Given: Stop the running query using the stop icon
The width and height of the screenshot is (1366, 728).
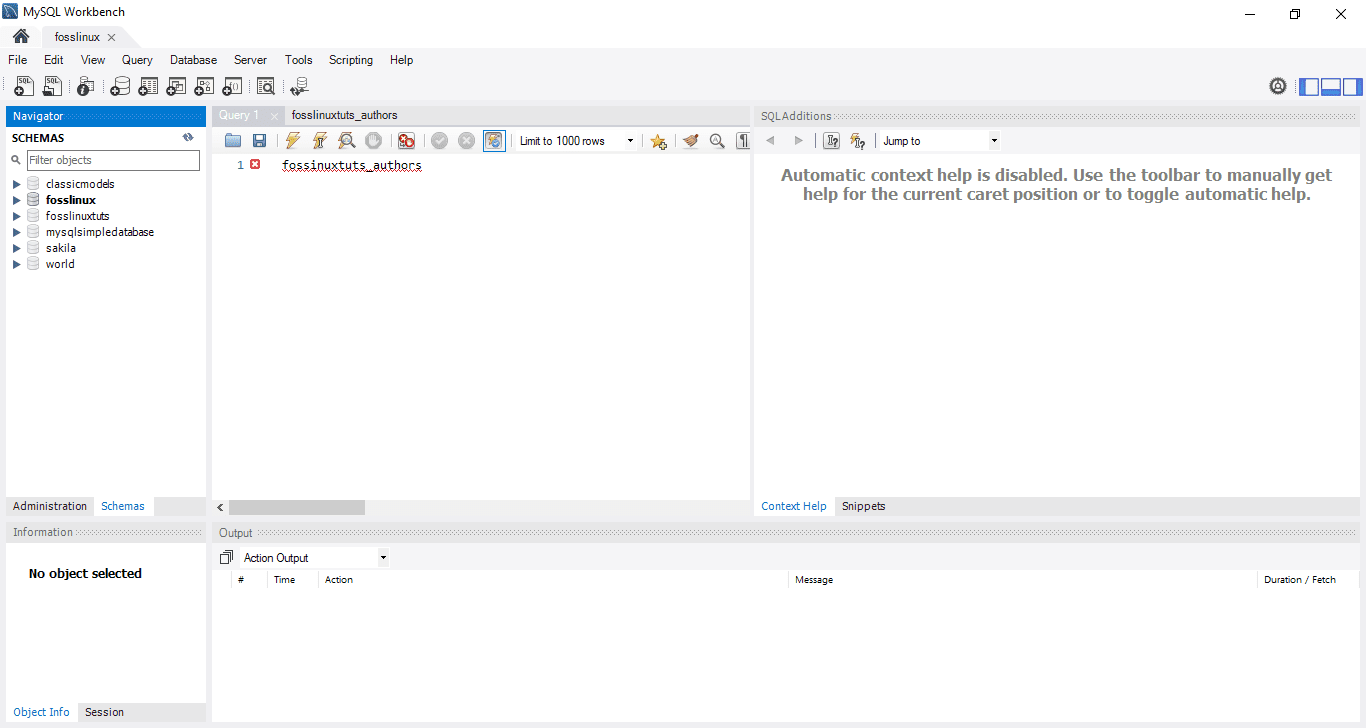Looking at the screenshot, I should tap(373, 141).
